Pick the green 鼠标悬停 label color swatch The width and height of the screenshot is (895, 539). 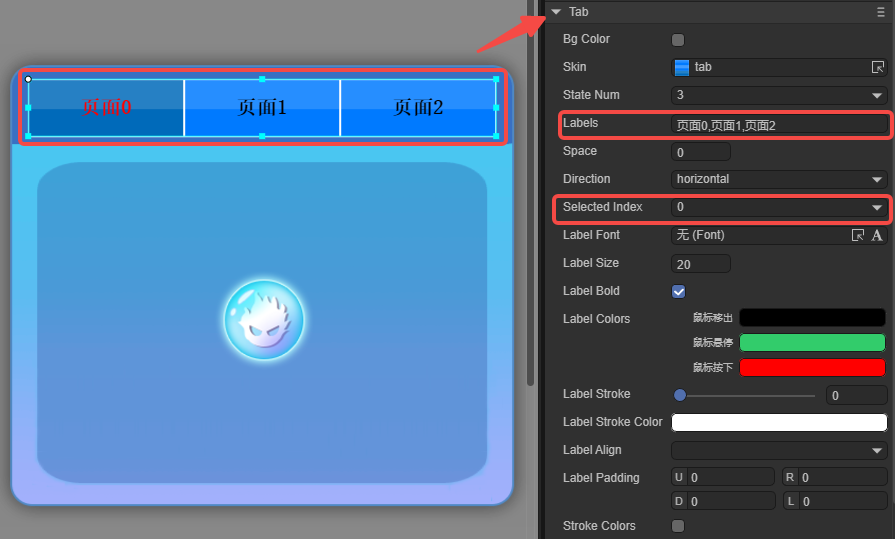[x=812, y=343]
